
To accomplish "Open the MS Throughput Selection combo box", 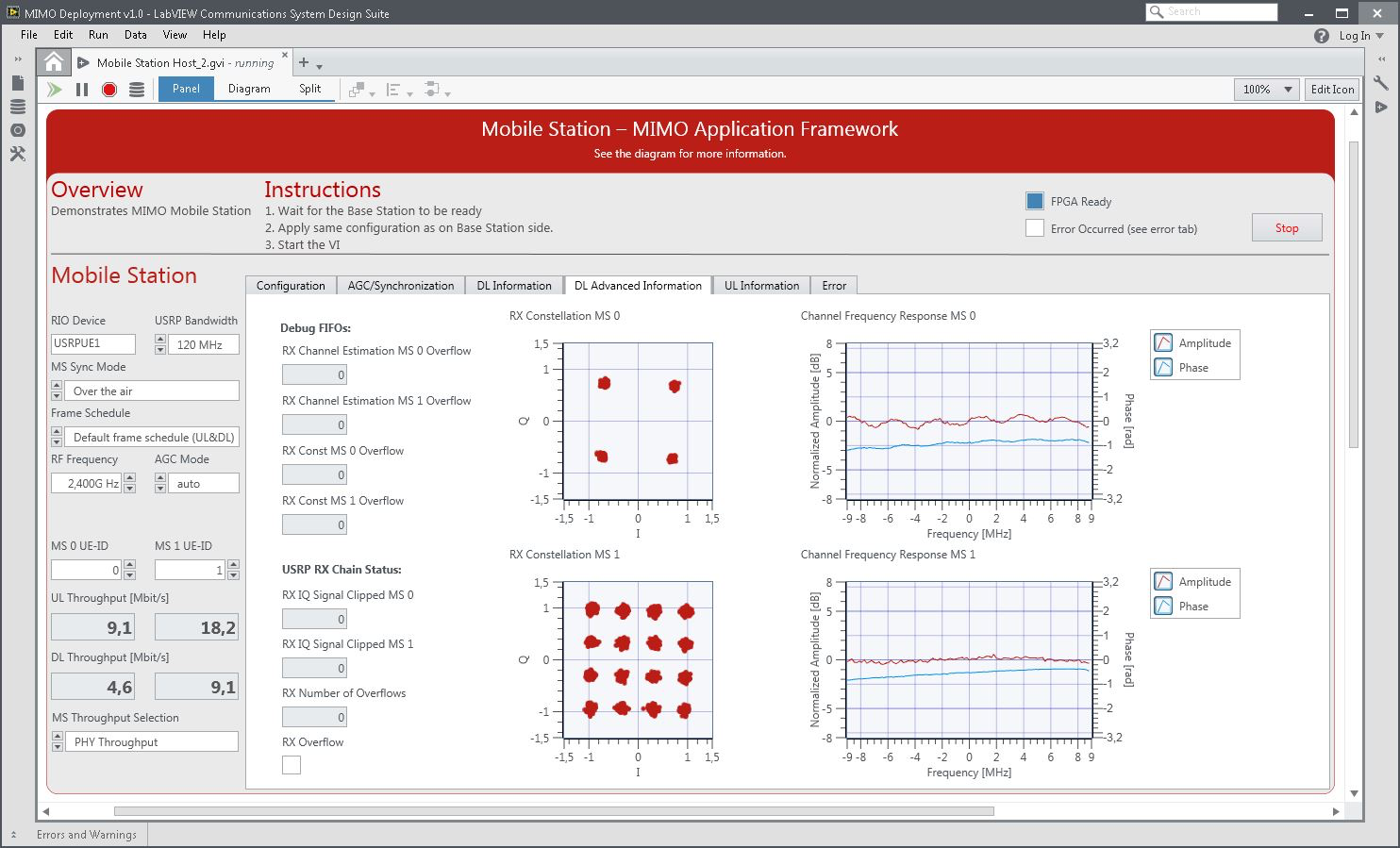I will click(x=155, y=742).
